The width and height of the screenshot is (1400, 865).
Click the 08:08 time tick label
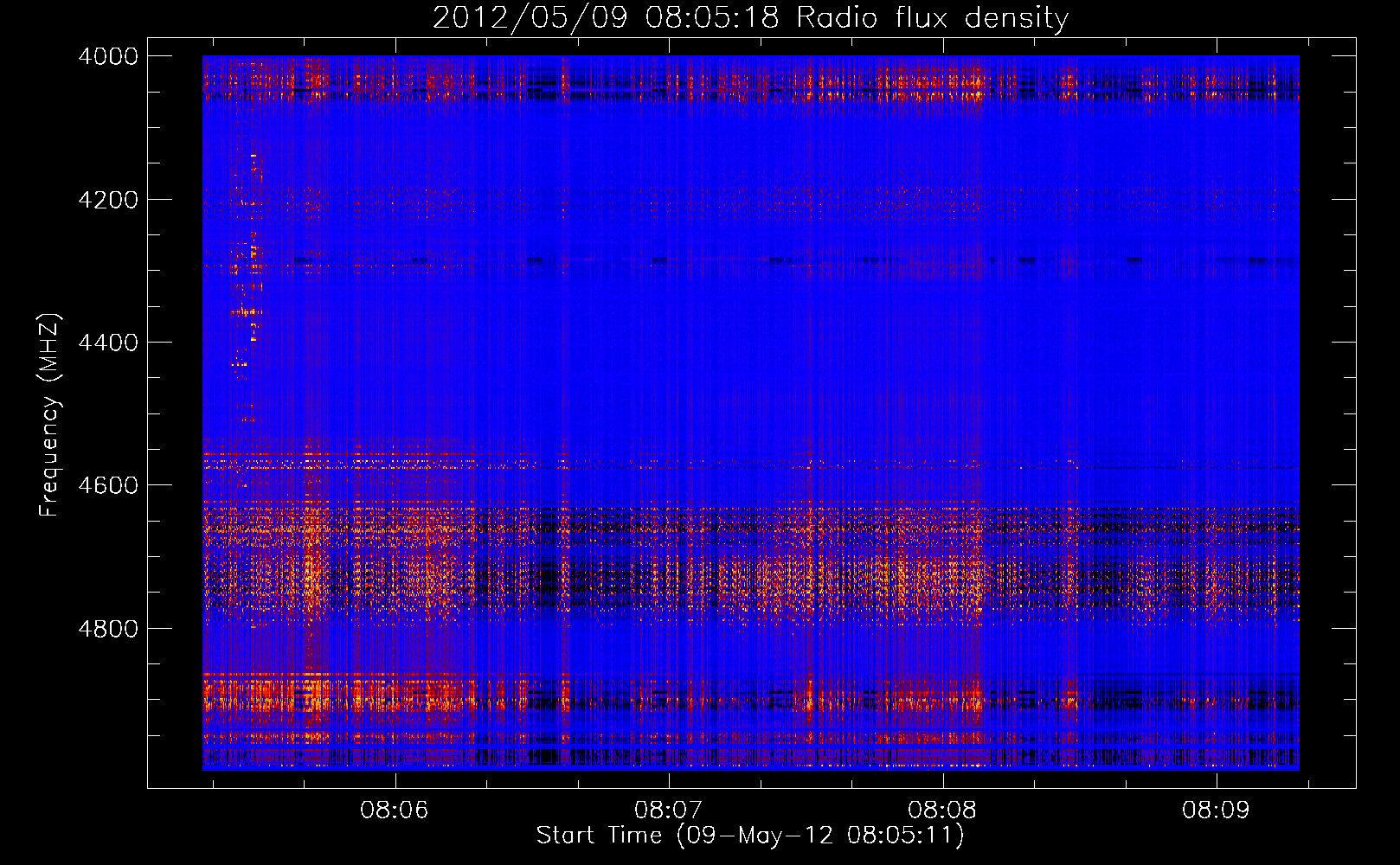[943, 811]
